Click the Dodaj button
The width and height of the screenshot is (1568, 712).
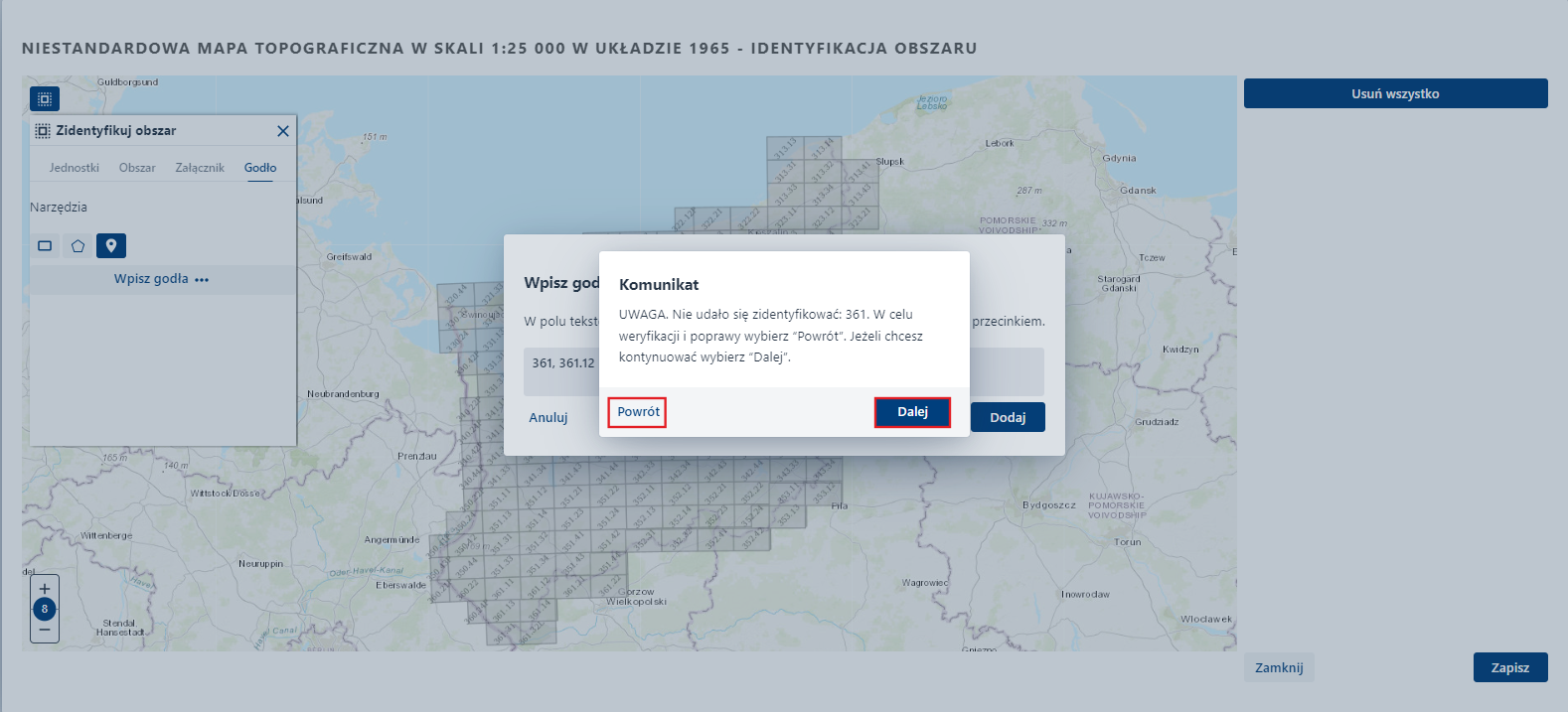tap(1008, 417)
